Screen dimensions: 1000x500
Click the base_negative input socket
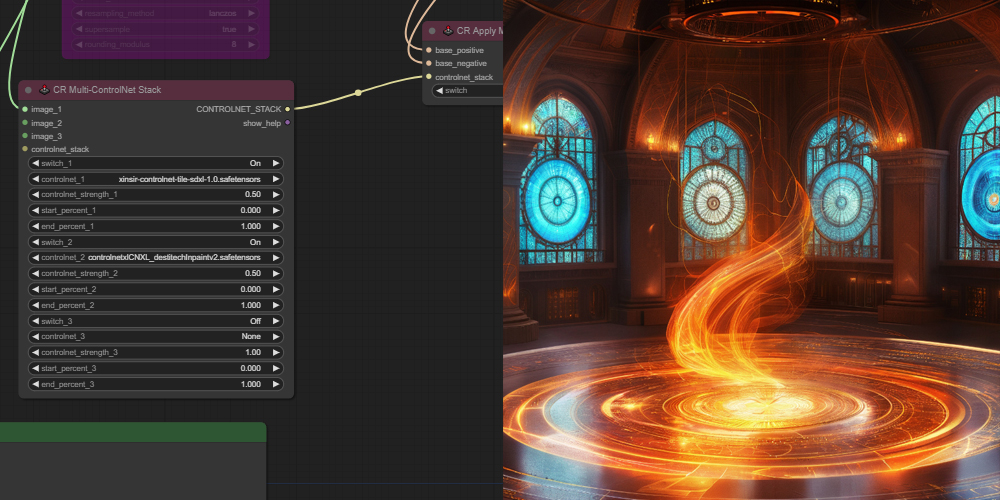click(429, 63)
